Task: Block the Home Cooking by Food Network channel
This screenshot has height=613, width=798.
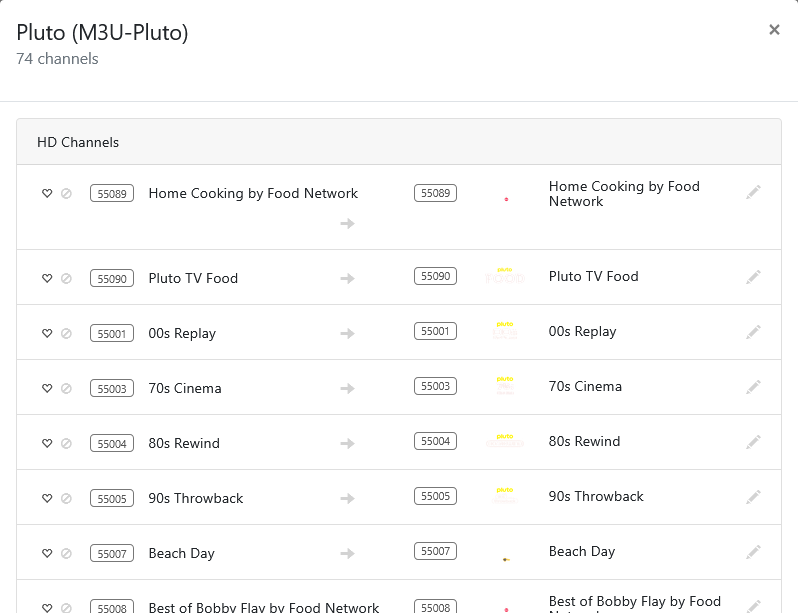Action: (66, 193)
